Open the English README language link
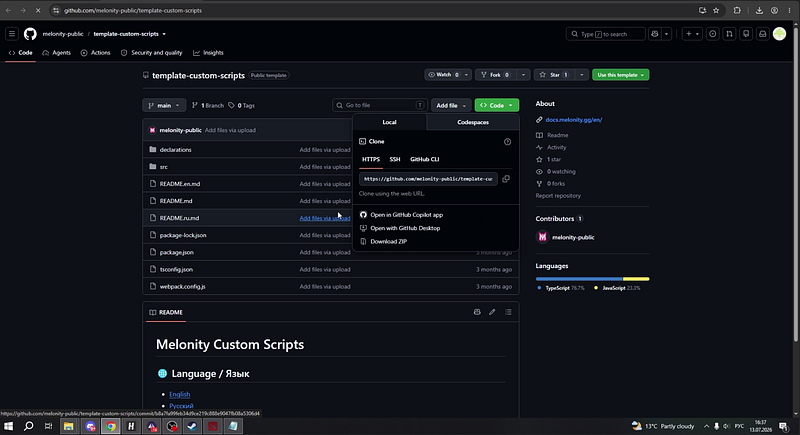Viewport: 800px width, 435px height. click(180, 394)
